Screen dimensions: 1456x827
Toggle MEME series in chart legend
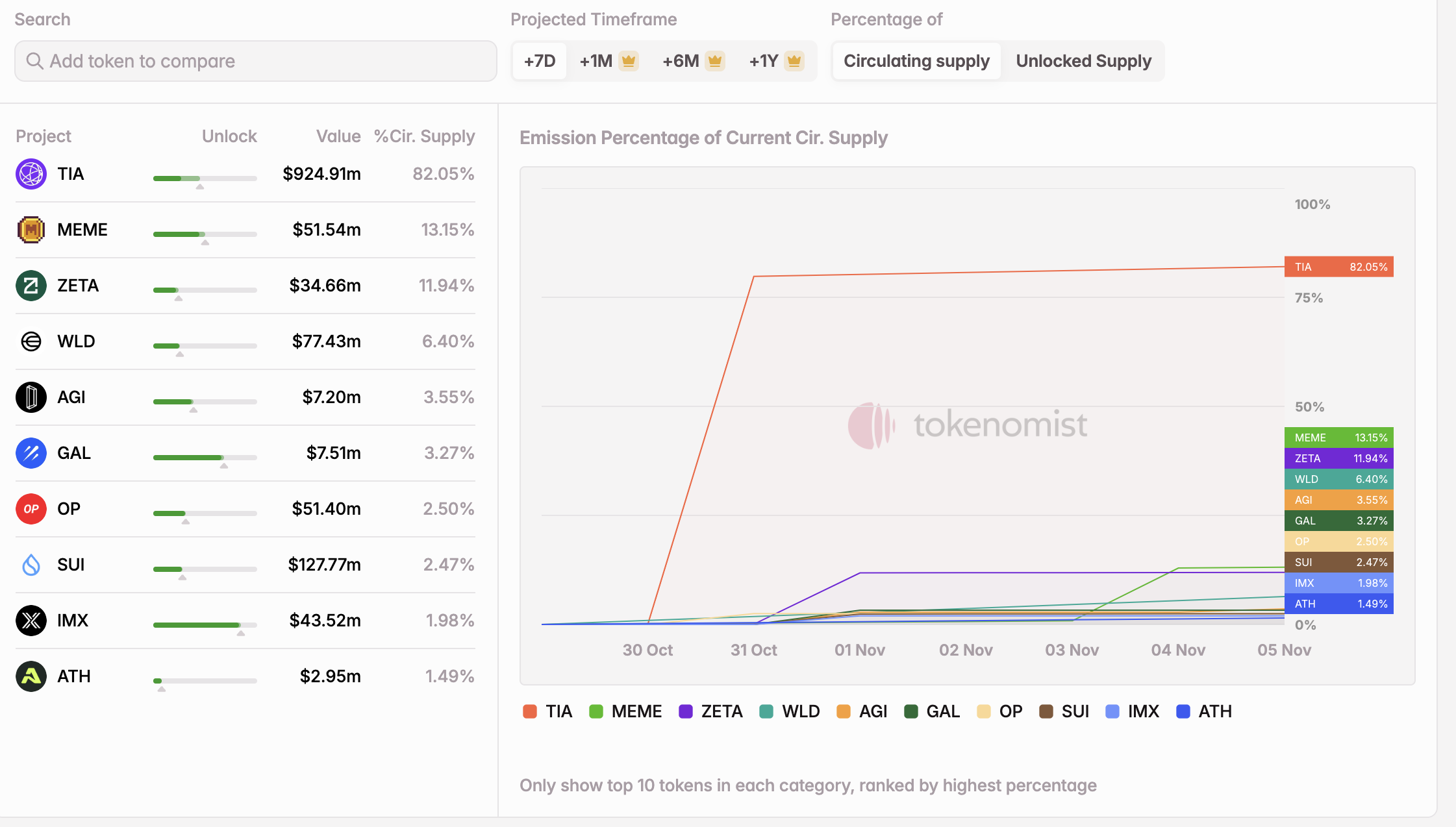pos(625,711)
